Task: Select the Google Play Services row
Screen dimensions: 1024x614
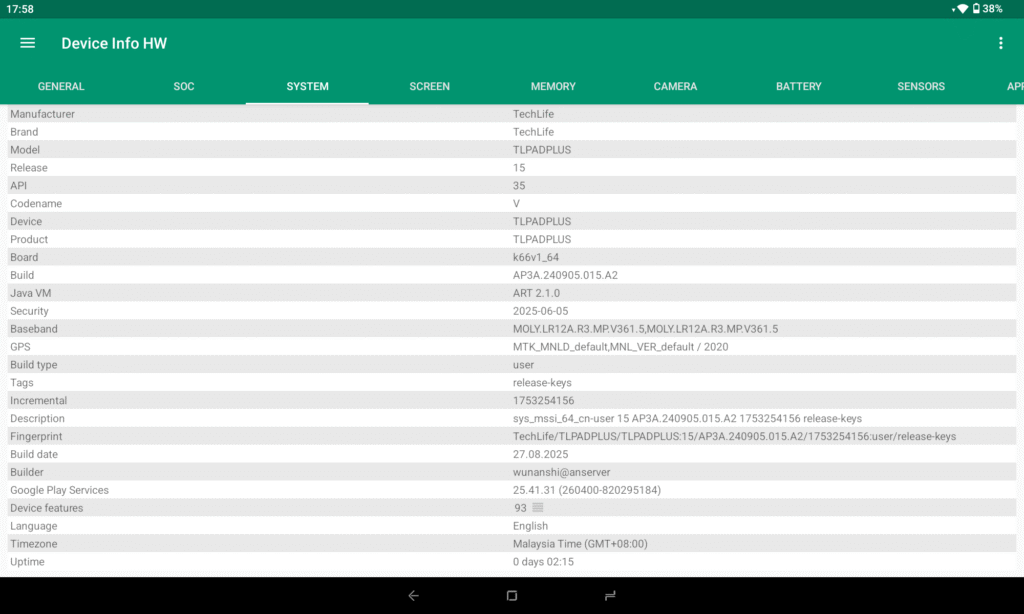Action: 586,490
